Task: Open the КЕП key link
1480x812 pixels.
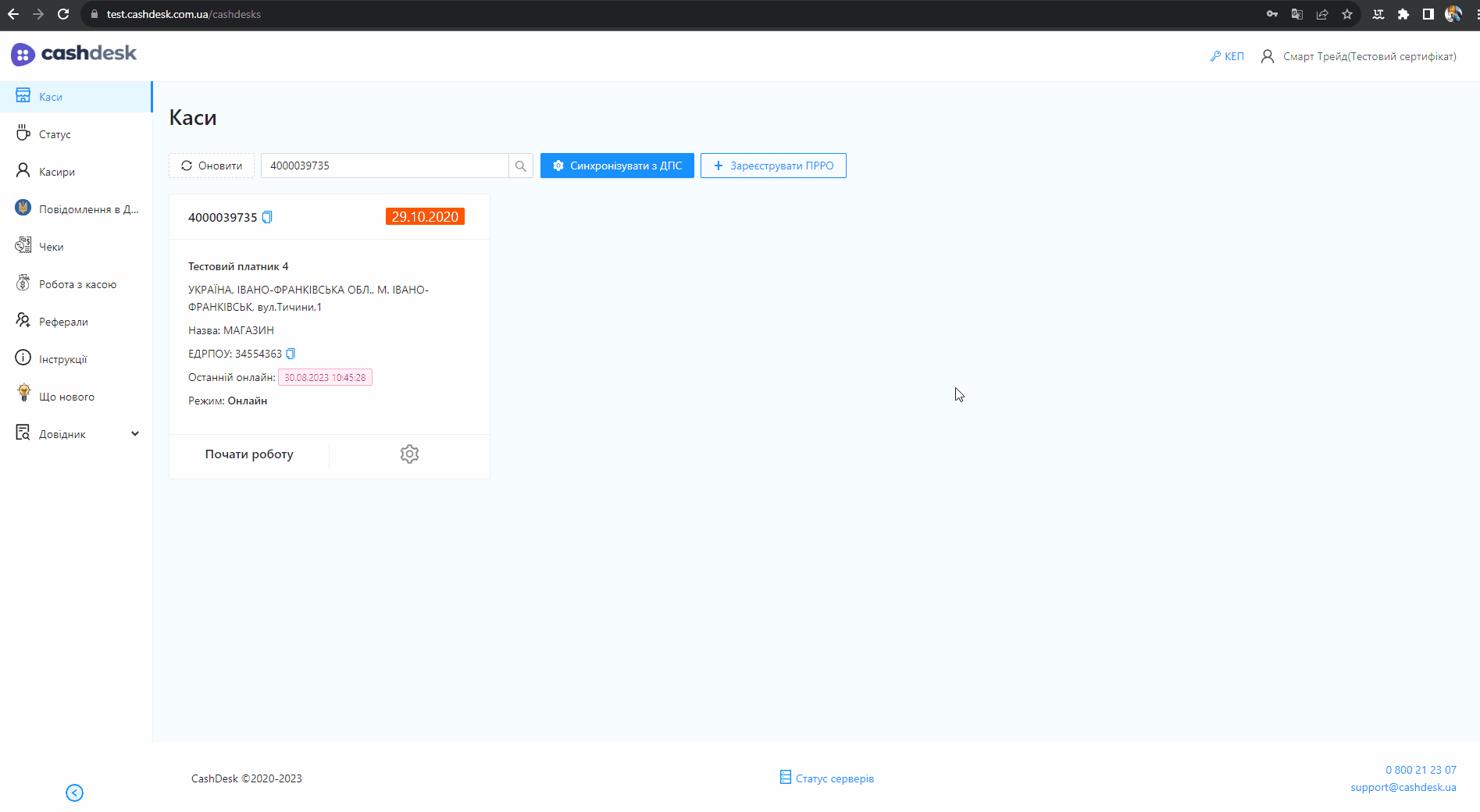Action: pyautogui.click(x=1227, y=56)
